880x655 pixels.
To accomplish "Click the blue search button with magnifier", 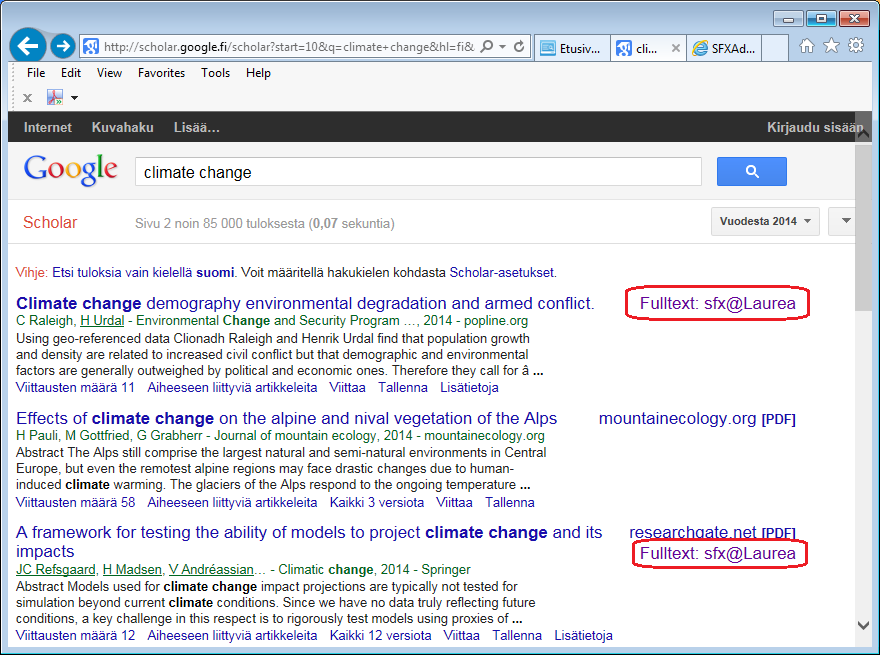I will click(751, 172).
